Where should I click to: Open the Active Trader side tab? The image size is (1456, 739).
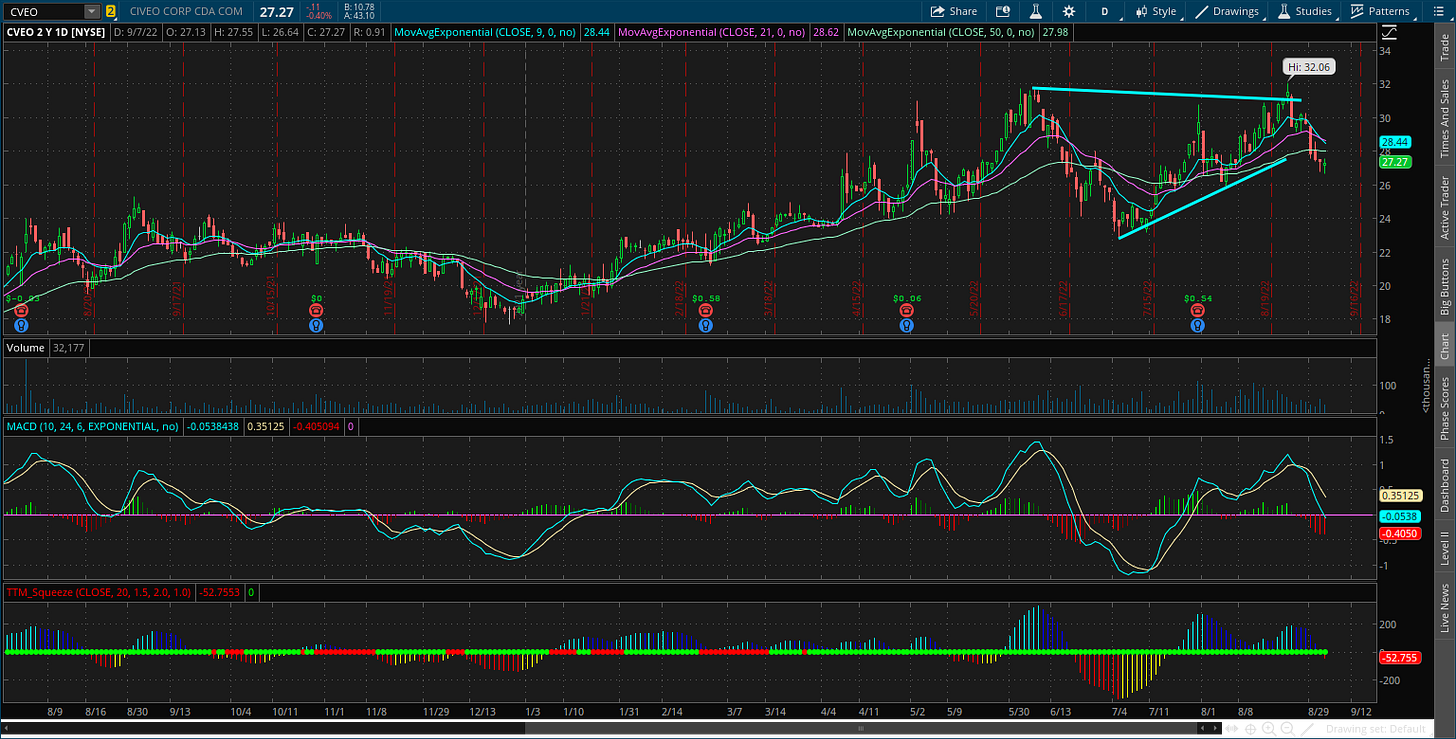[x=1444, y=208]
